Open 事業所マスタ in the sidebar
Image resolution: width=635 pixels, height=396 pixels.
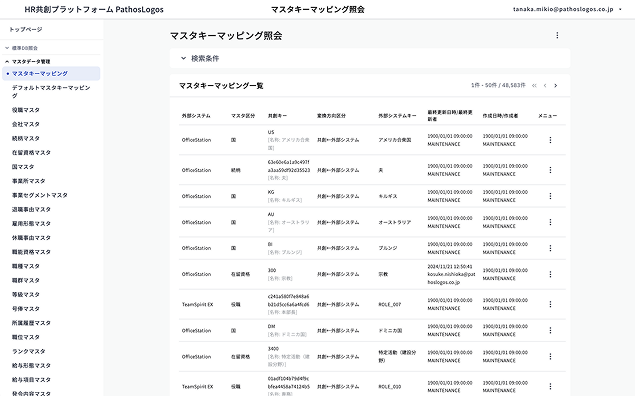(x=28, y=181)
